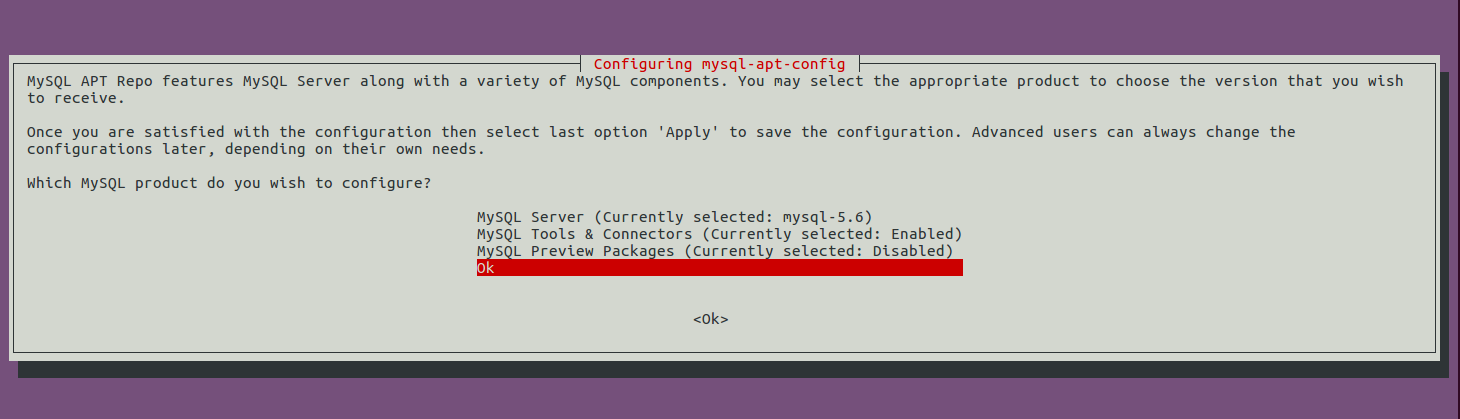Click the 'Which MySQL product' question text
Viewport: 1460px width, 419px height.
pos(230,183)
